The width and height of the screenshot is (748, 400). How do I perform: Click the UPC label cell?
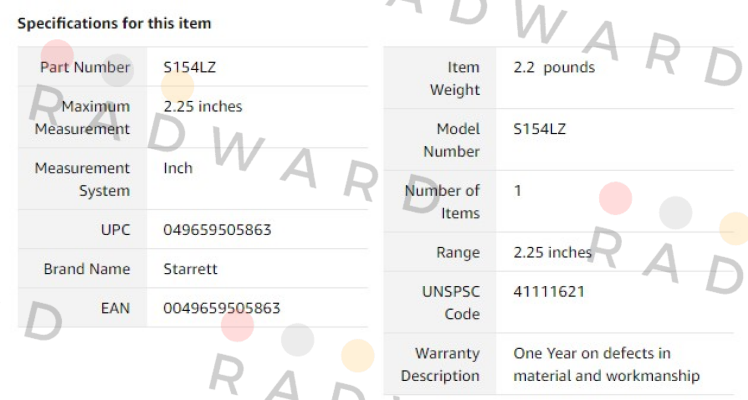[83, 229]
